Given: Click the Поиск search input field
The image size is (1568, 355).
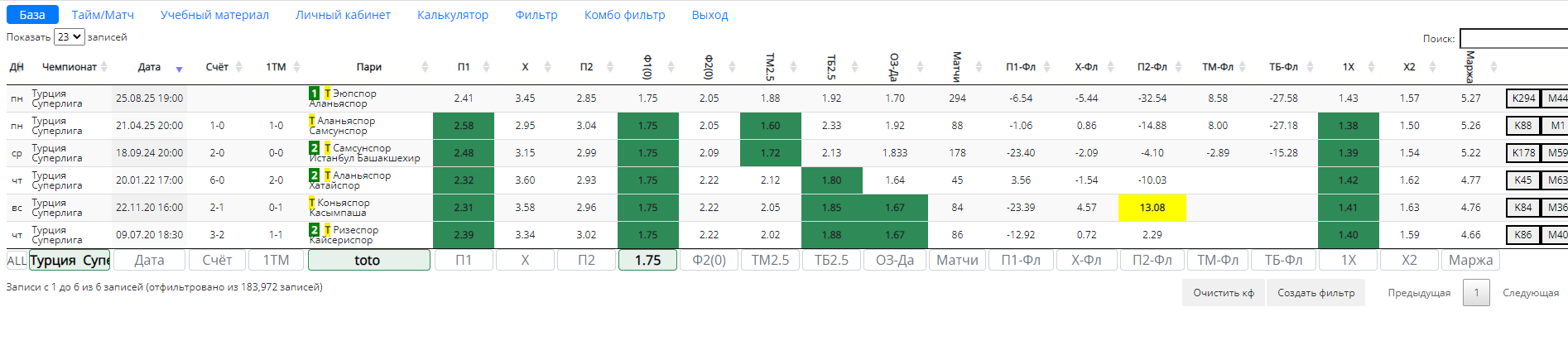Looking at the screenshot, I should (1513, 38).
